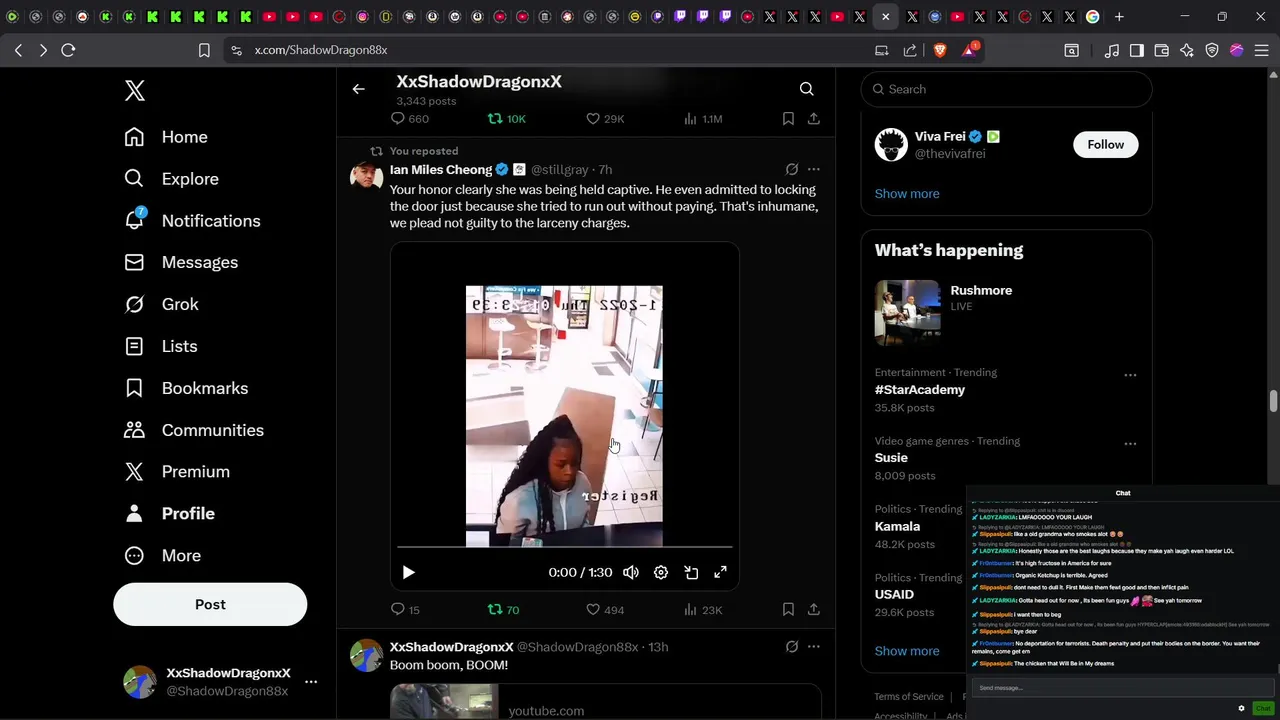The height and width of the screenshot is (720, 1280).
Task: Open account switcher dots beside XxShadowDragonxX
Action: click(x=311, y=682)
